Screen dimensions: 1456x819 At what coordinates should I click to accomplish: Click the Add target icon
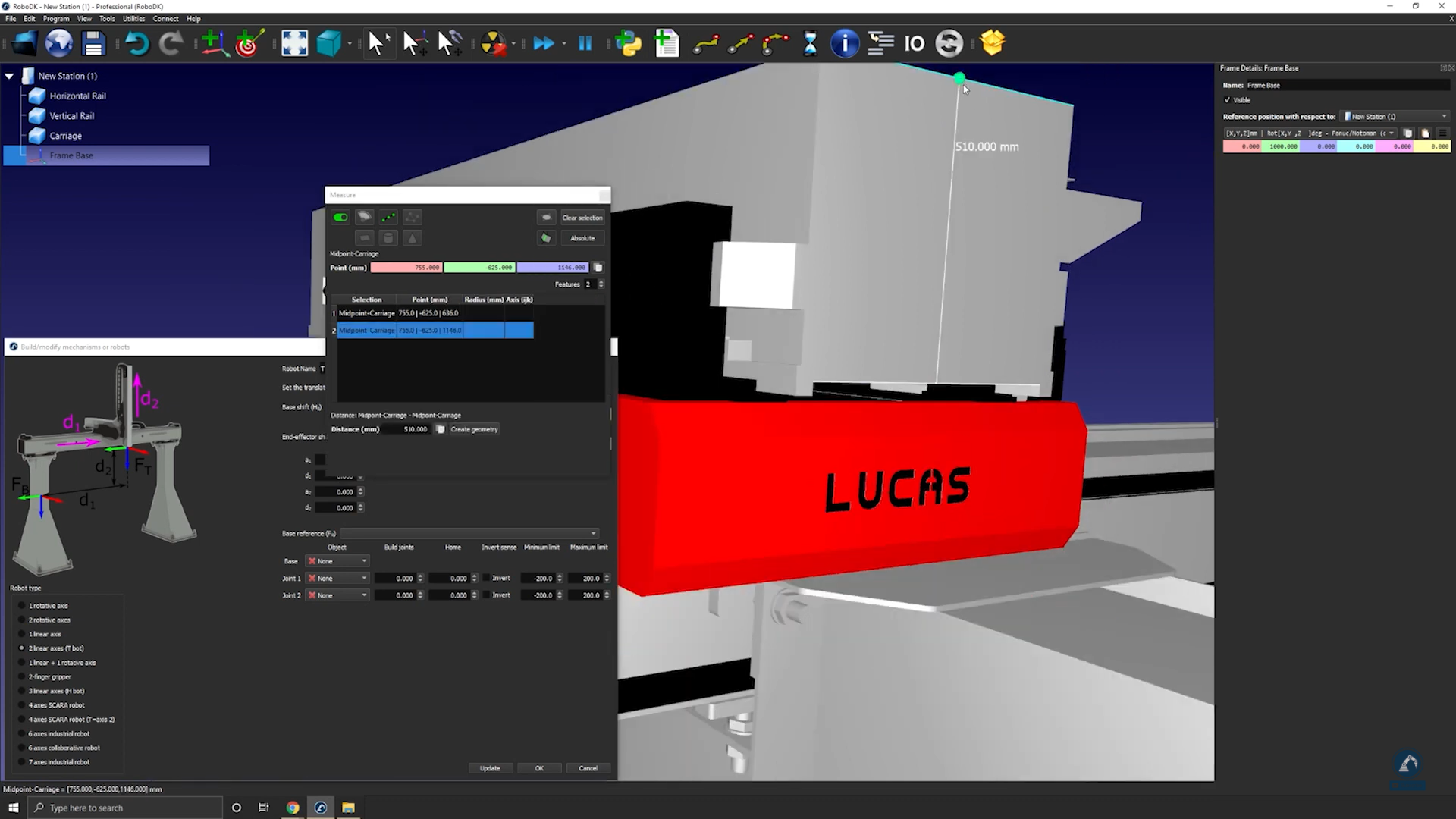coord(249,44)
